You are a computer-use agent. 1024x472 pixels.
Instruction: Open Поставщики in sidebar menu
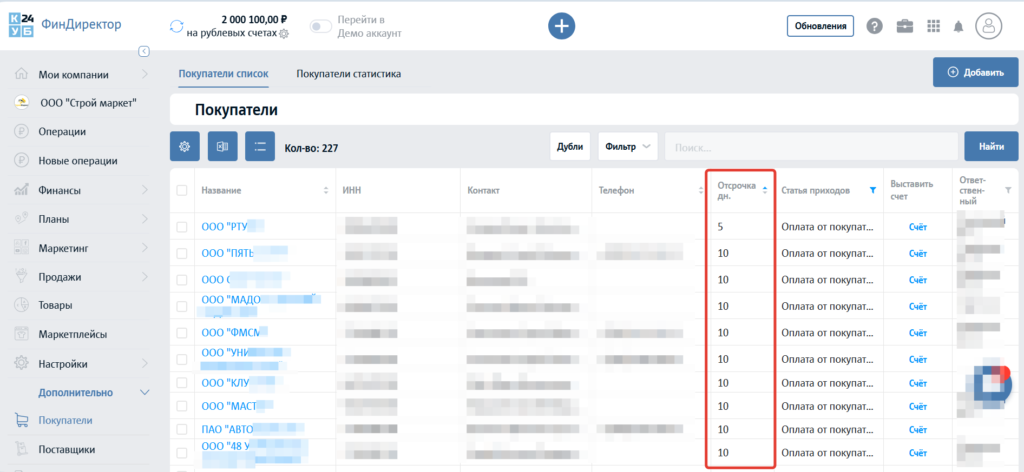66,449
